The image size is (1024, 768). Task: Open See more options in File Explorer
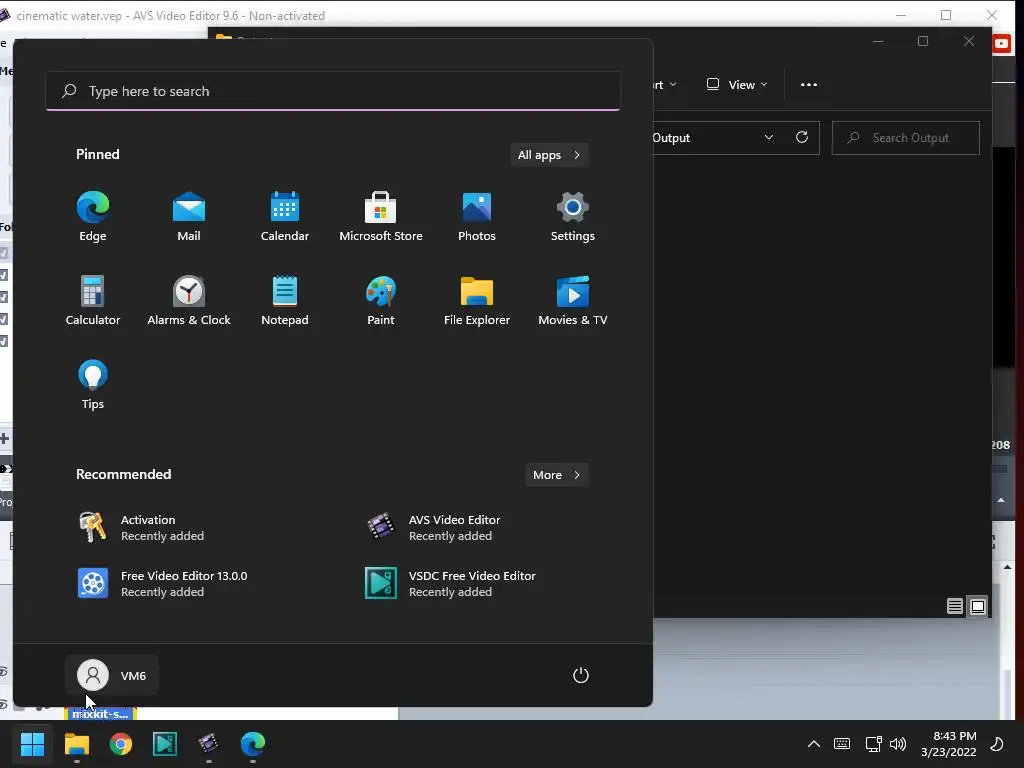pyautogui.click(x=808, y=84)
